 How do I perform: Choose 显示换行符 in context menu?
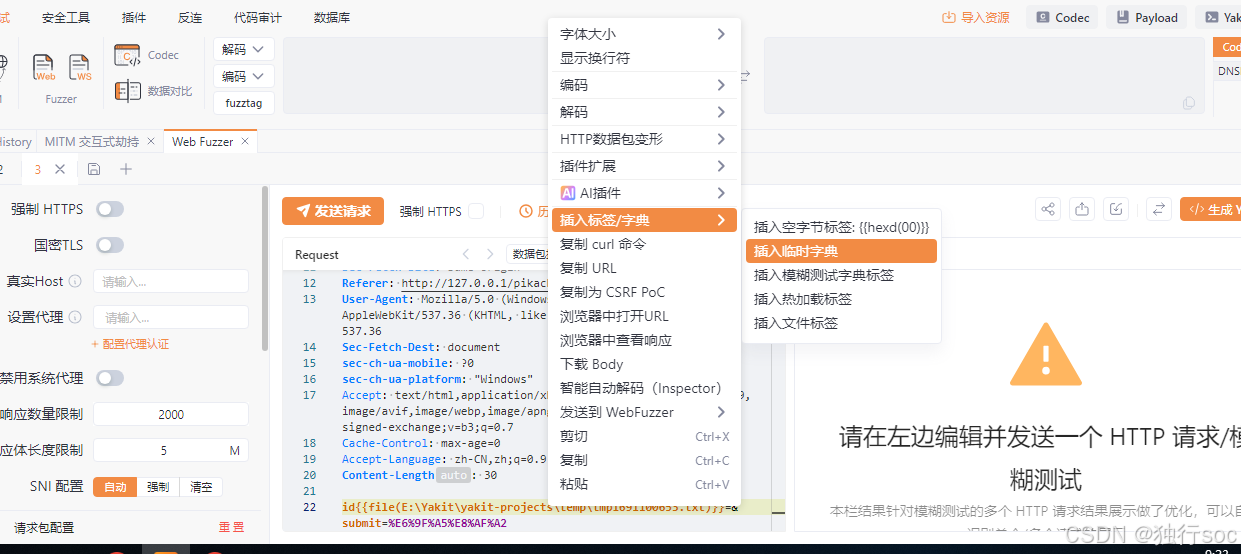(644, 58)
